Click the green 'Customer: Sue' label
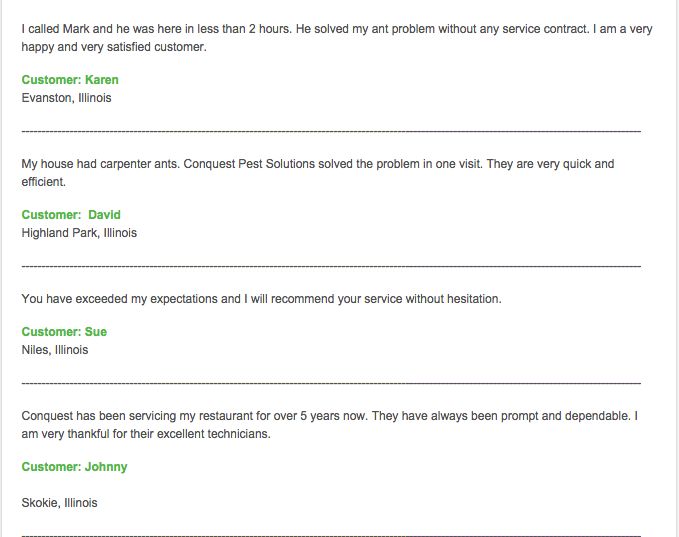The image size is (679, 537). [x=64, y=332]
